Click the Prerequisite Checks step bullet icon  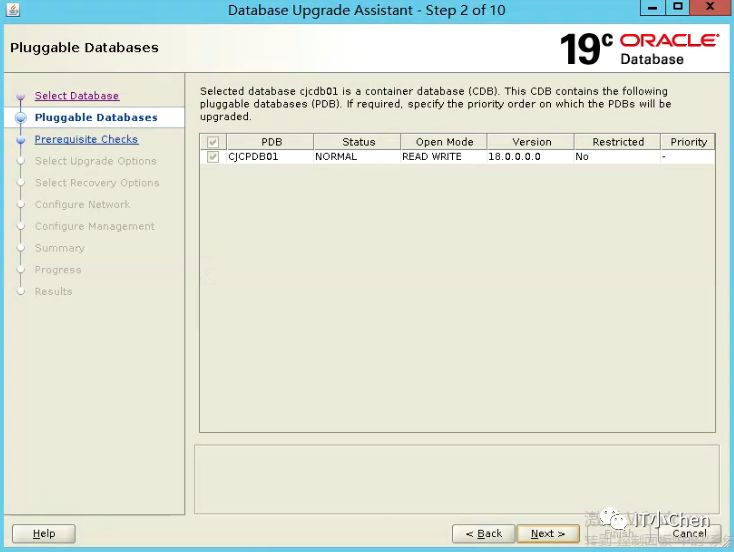(x=21, y=140)
